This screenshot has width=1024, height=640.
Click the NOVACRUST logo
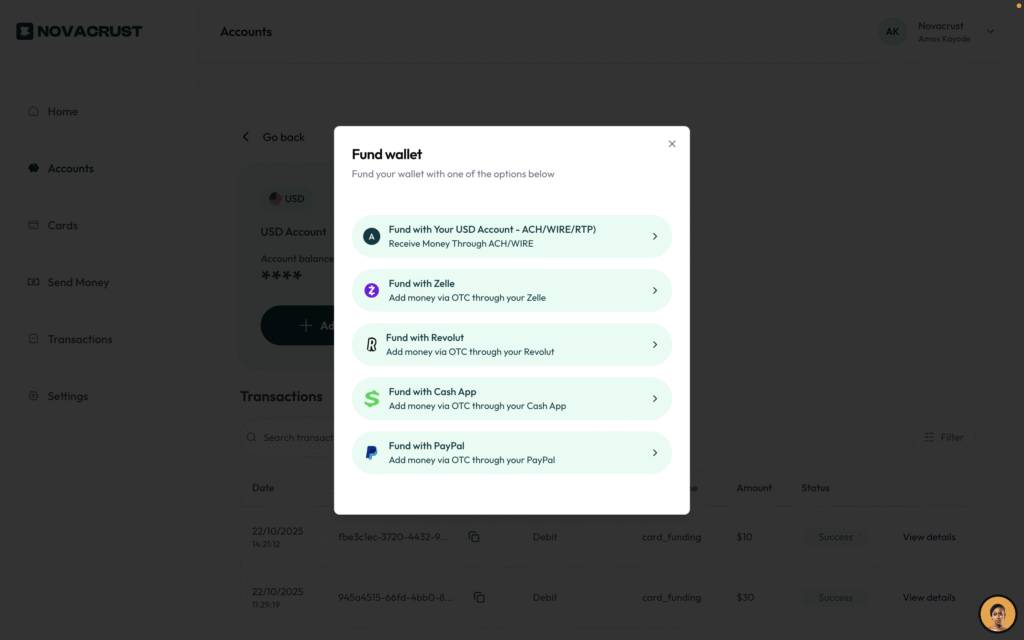(x=79, y=31)
